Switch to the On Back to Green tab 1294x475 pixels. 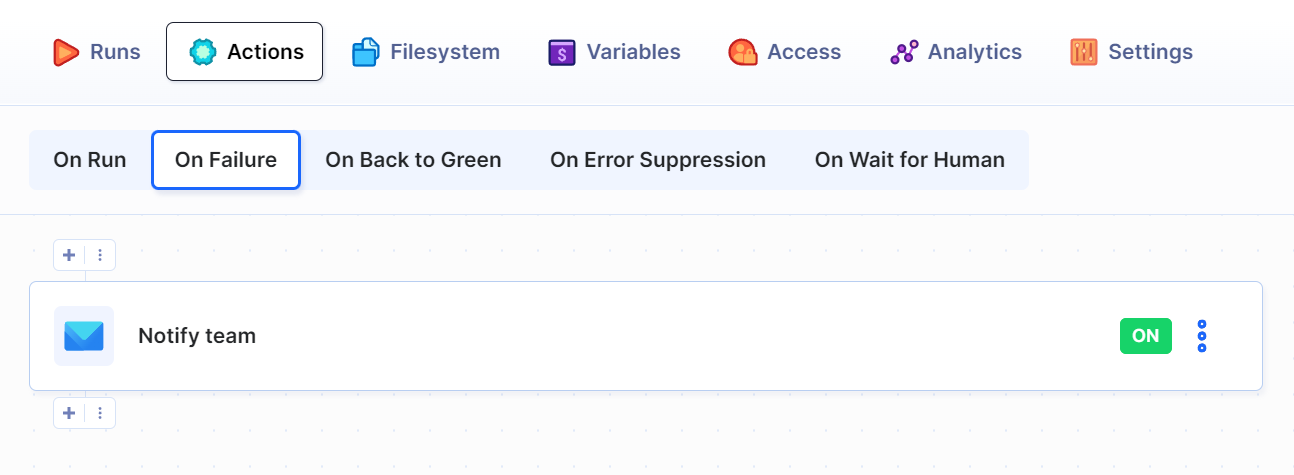pos(414,160)
